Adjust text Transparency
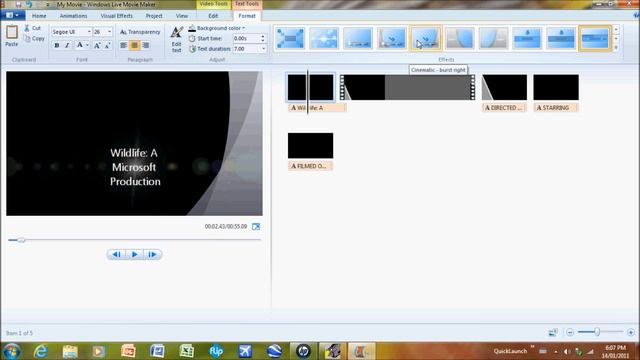The width and height of the screenshot is (640, 360). pos(140,32)
